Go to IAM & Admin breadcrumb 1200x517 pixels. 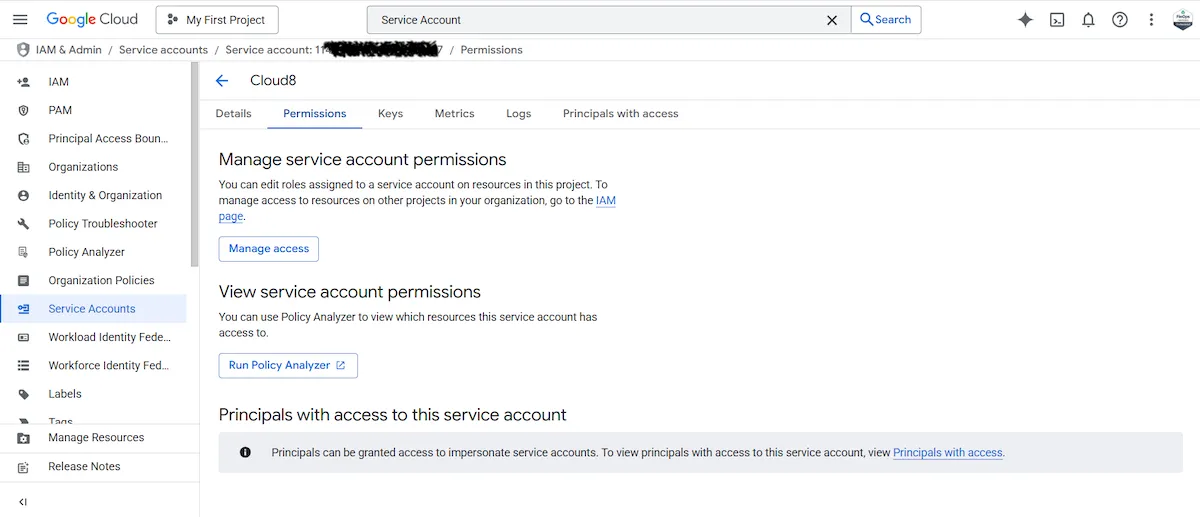tap(68, 49)
